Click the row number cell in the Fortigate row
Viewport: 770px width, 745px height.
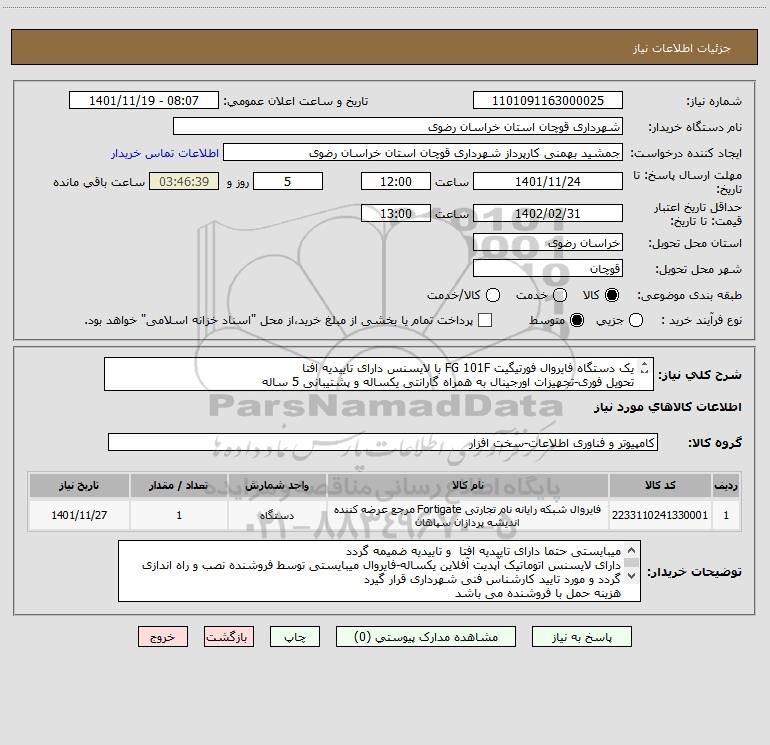click(x=726, y=515)
